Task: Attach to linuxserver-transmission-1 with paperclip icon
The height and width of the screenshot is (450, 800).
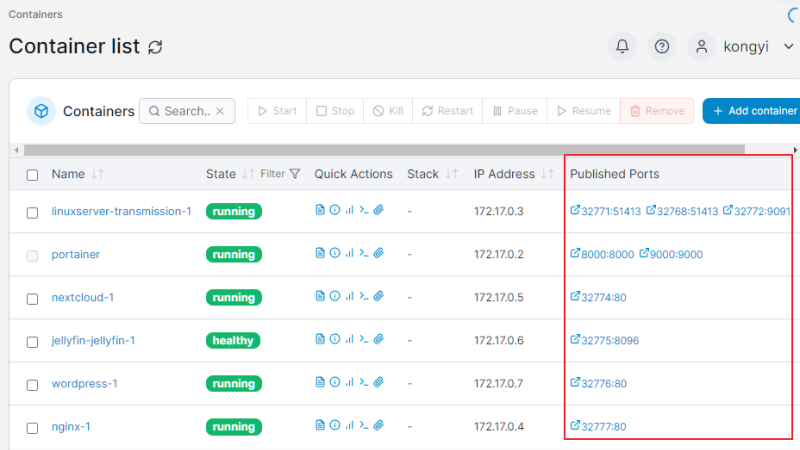Action: [x=379, y=210]
